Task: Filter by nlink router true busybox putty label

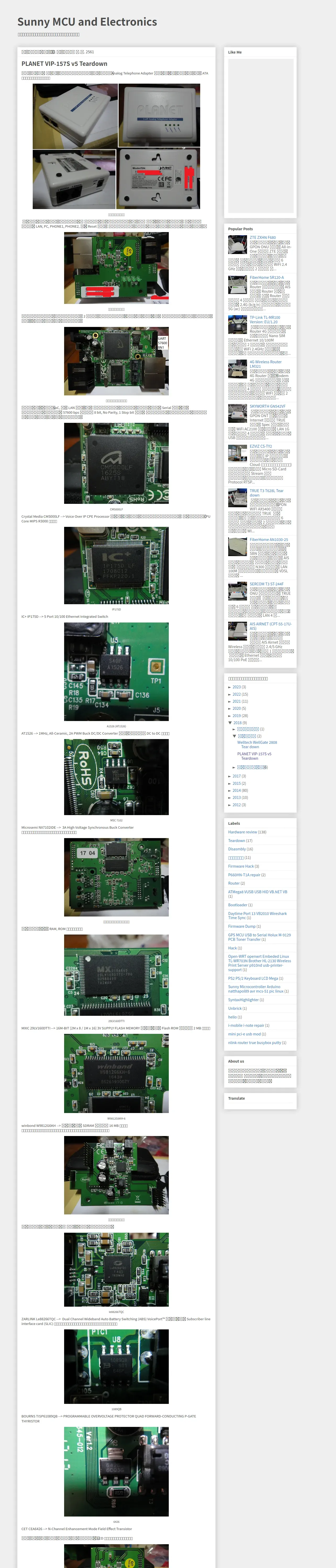Action: (254, 1043)
